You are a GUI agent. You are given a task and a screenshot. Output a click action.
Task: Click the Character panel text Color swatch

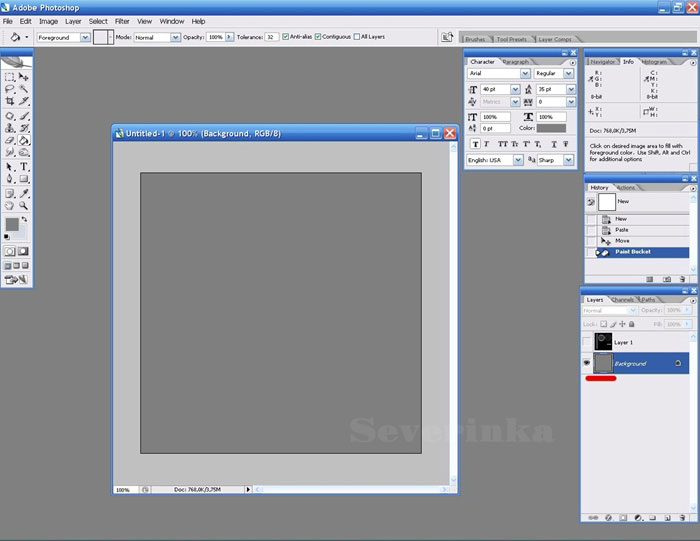click(x=551, y=128)
